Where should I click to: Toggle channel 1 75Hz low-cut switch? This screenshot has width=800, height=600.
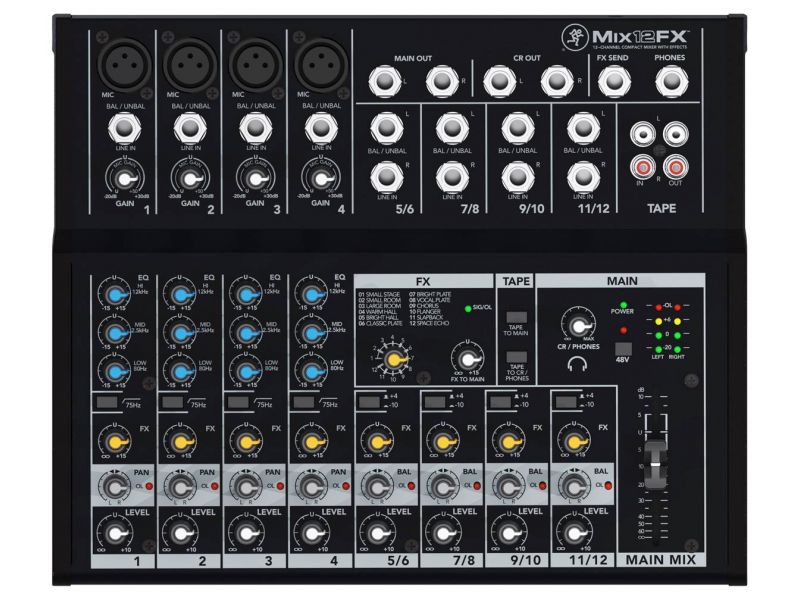[x=106, y=402]
